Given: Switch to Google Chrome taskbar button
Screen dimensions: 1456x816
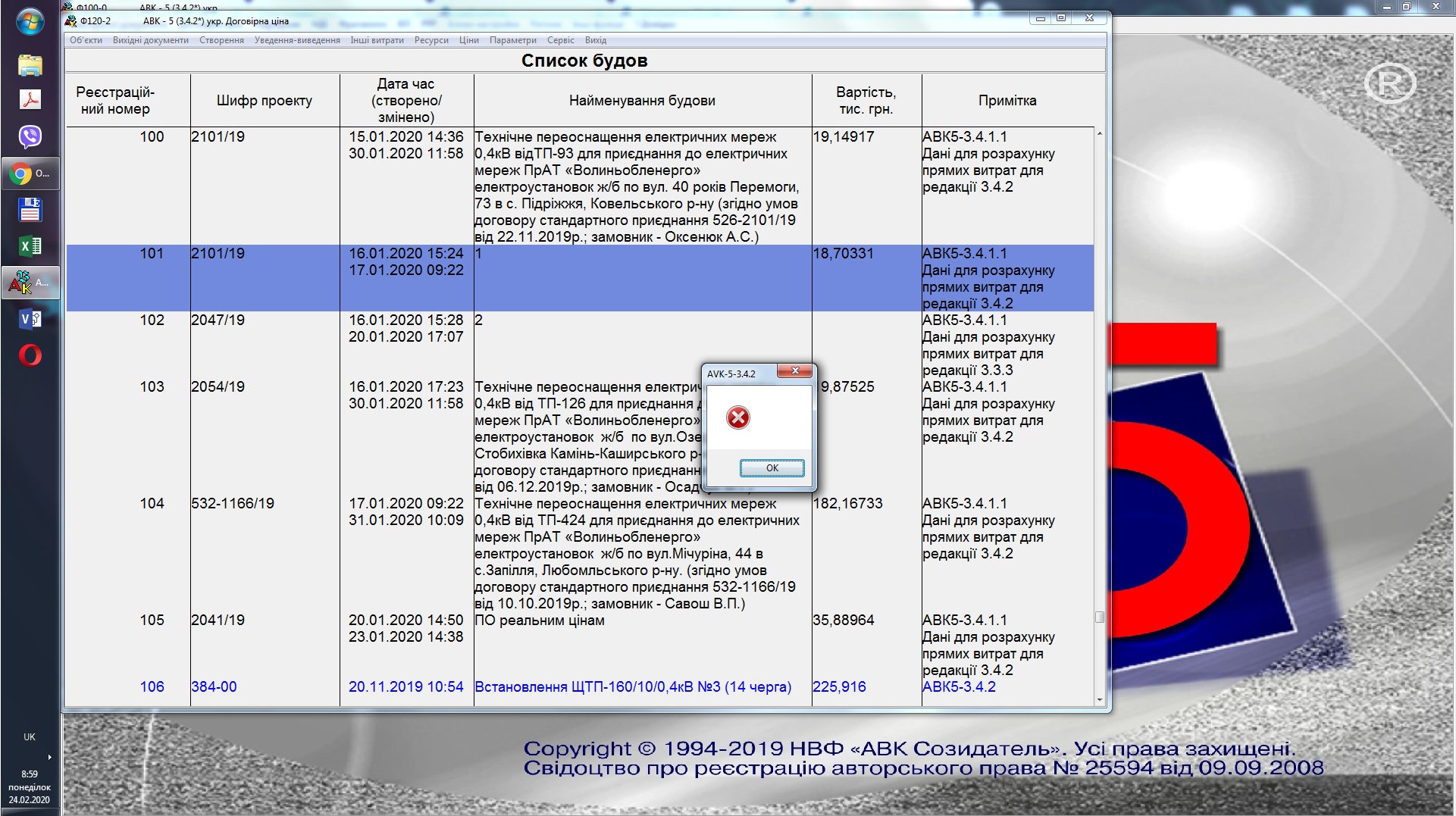Looking at the screenshot, I should pos(30,174).
